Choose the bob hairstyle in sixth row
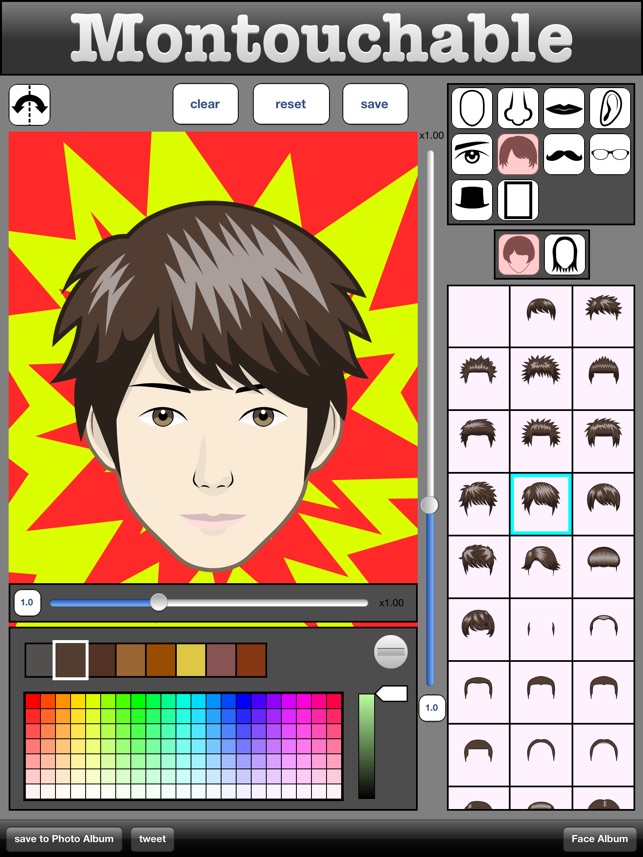Viewport: 643px width, 857px height. [478, 629]
